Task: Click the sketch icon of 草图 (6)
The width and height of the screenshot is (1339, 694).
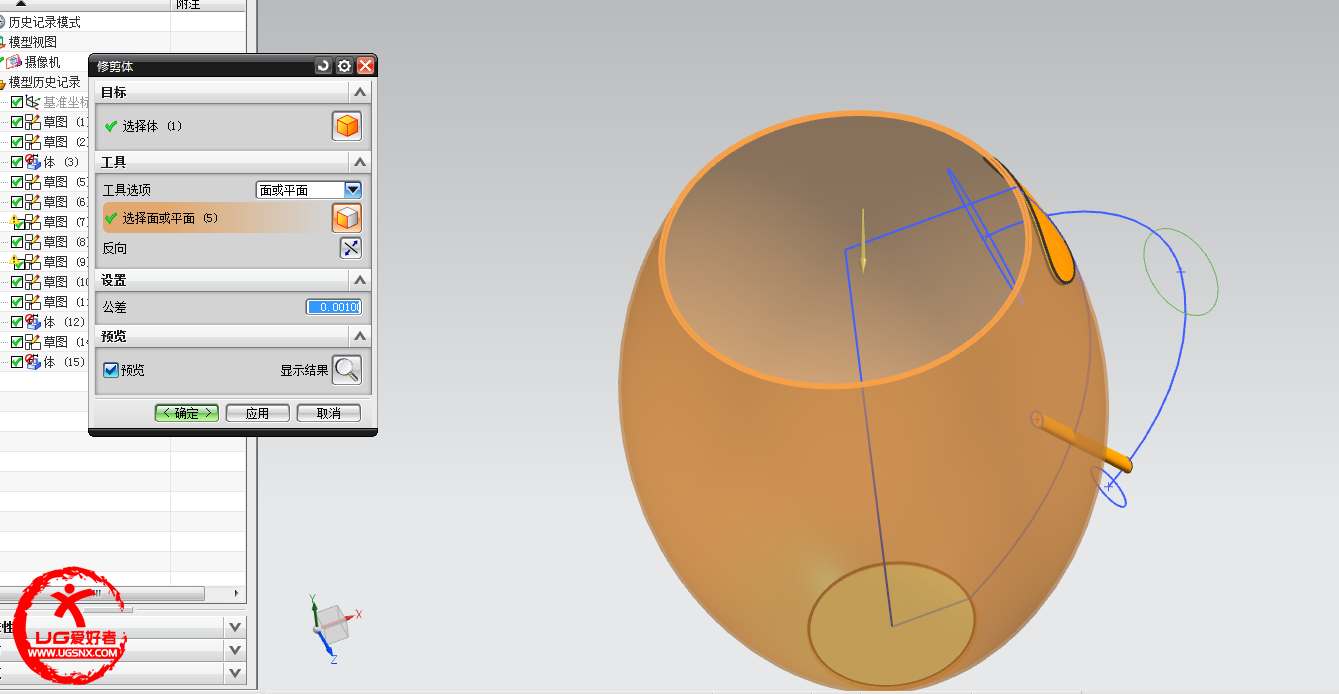Action: (x=32, y=202)
